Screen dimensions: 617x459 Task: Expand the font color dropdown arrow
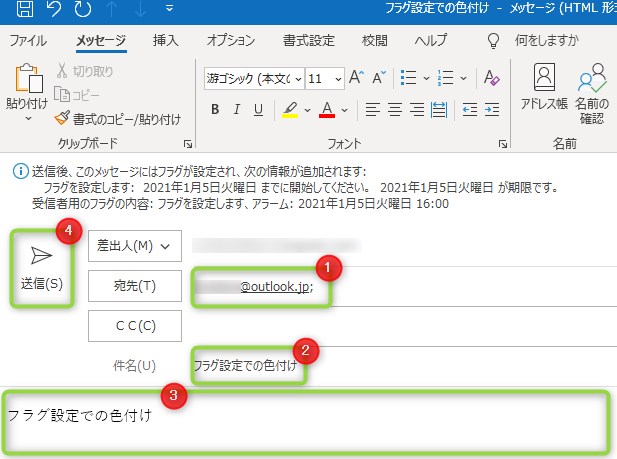344,110
